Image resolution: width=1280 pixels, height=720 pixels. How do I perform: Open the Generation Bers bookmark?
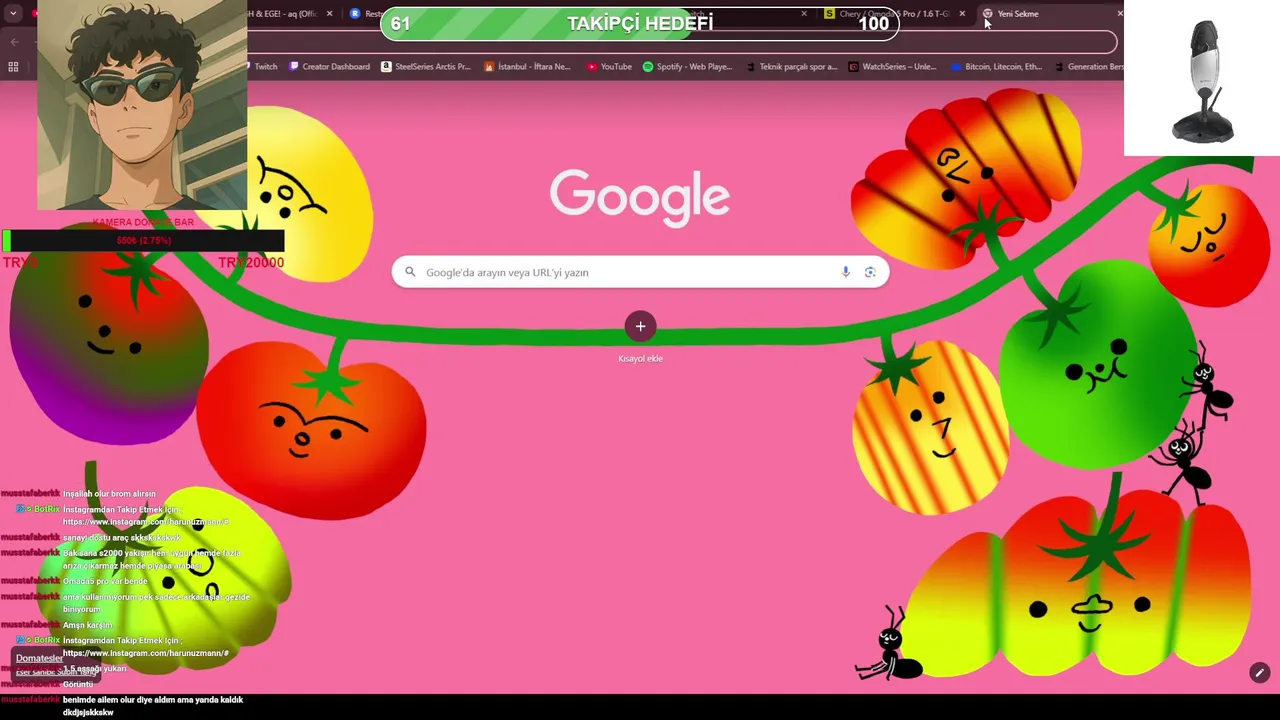pyautogui.click(x=1088, y=67)
